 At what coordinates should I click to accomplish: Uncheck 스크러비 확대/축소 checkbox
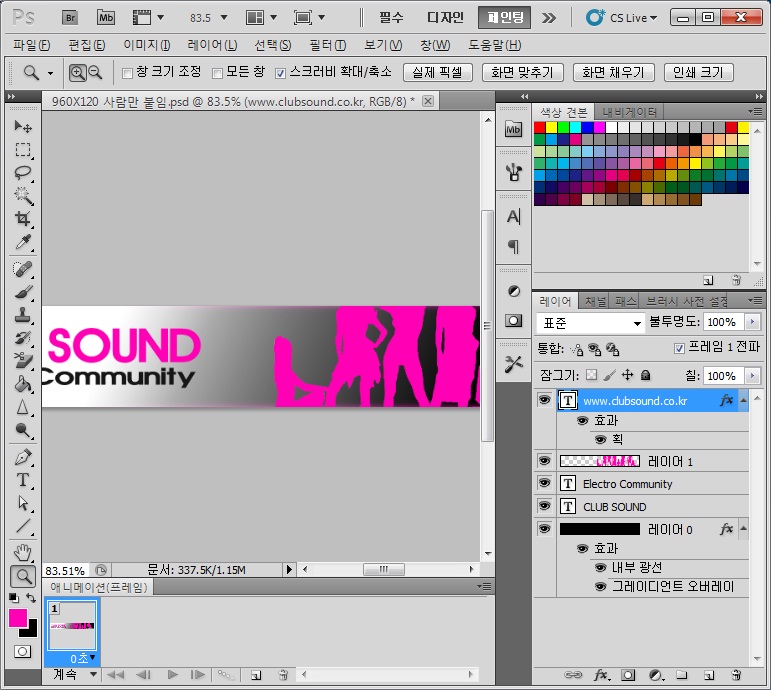[x=280, y=73]
